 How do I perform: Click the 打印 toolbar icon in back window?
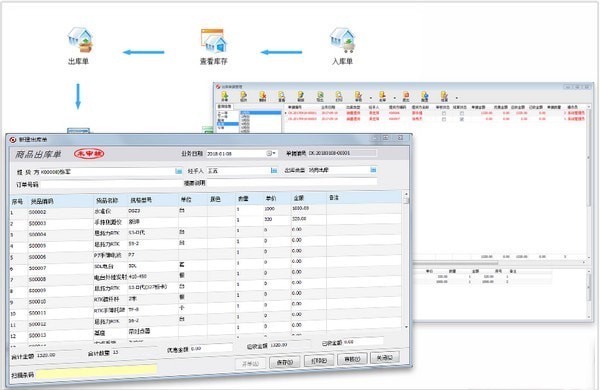pos(339,96)
